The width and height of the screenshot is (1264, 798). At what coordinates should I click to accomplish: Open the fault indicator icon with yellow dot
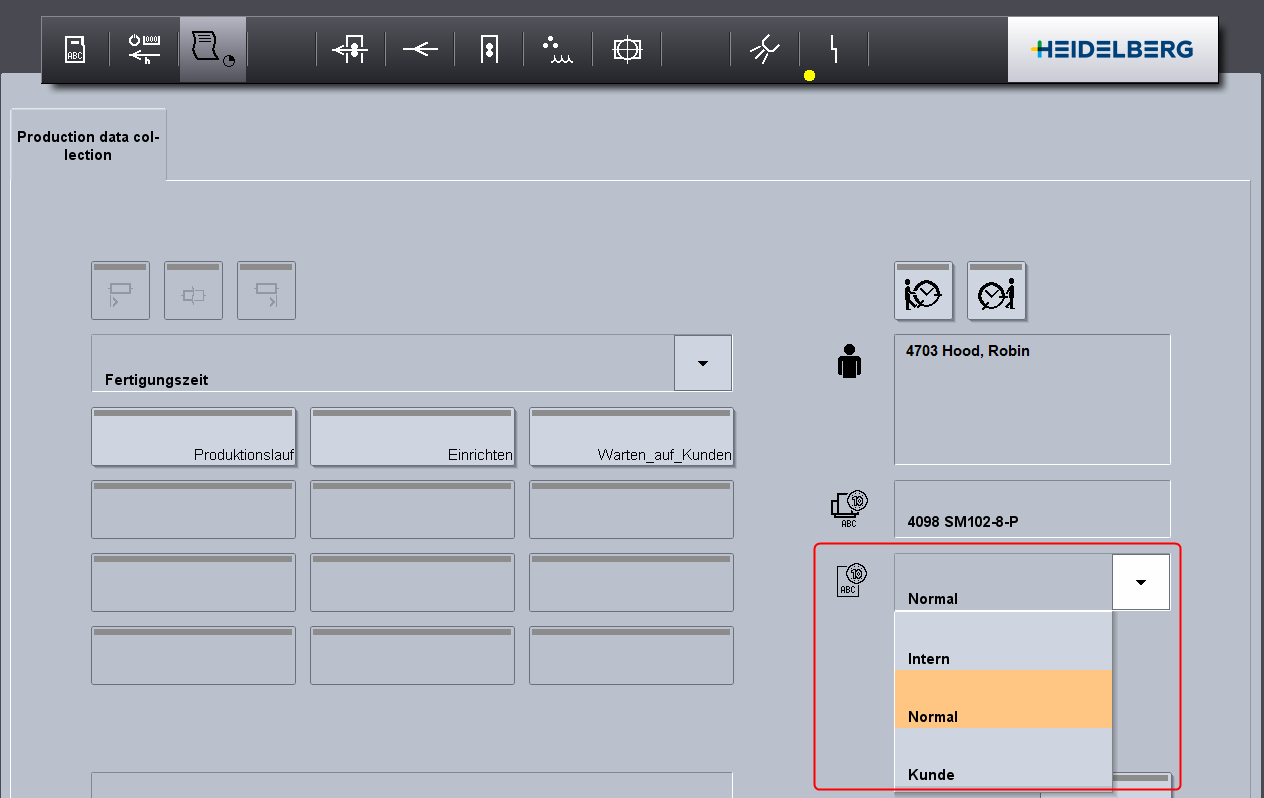(x=833, y=48)
